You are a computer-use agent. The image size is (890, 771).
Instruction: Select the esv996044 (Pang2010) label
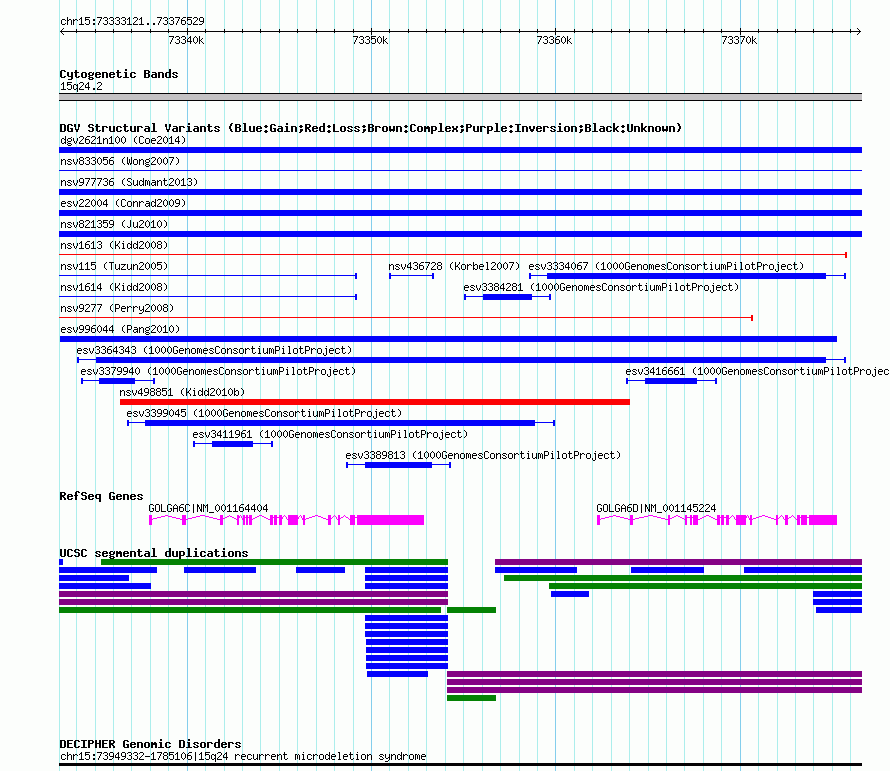click(120, 329)
